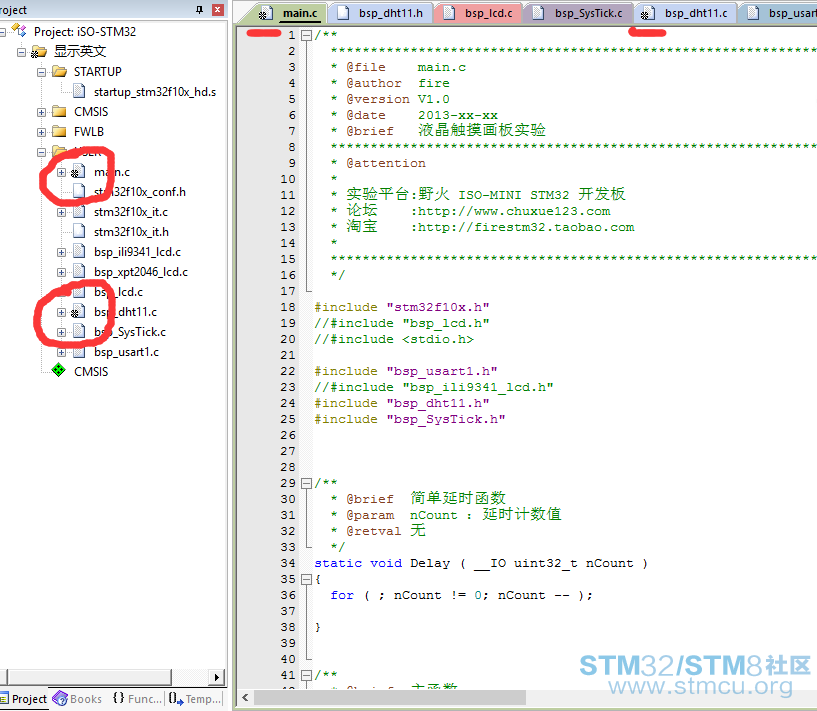Collapse the Project: iSO-STM32 root node
Viewport: 817px width, 711px height.
point(2,32)
